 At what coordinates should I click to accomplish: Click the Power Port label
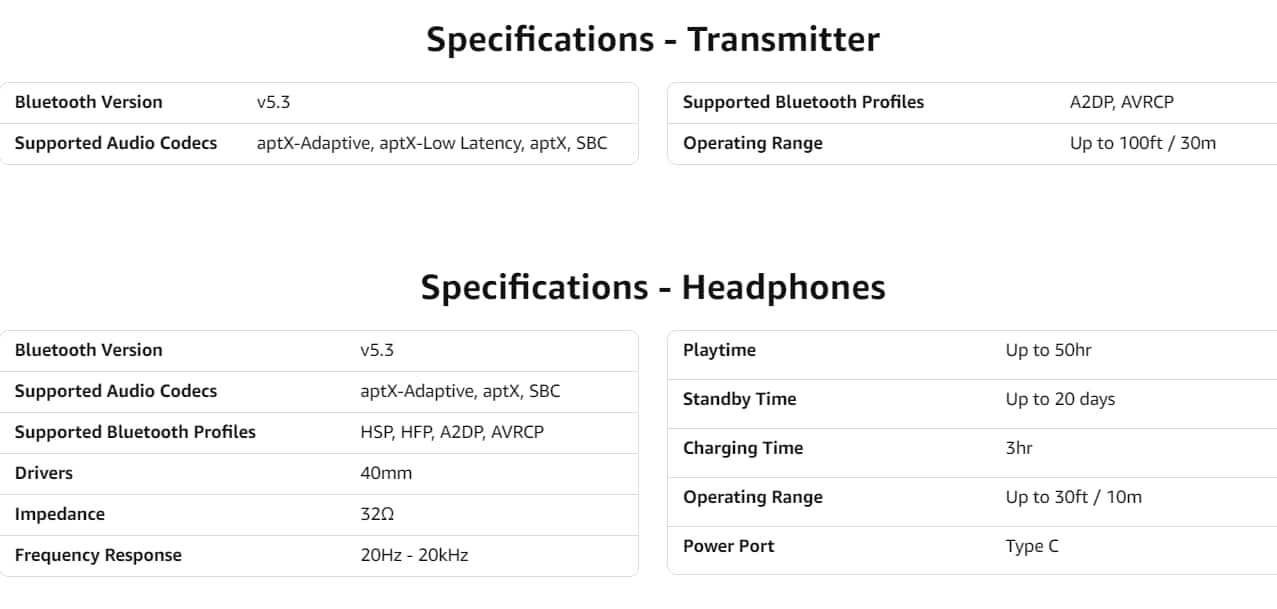pos(728,546)
